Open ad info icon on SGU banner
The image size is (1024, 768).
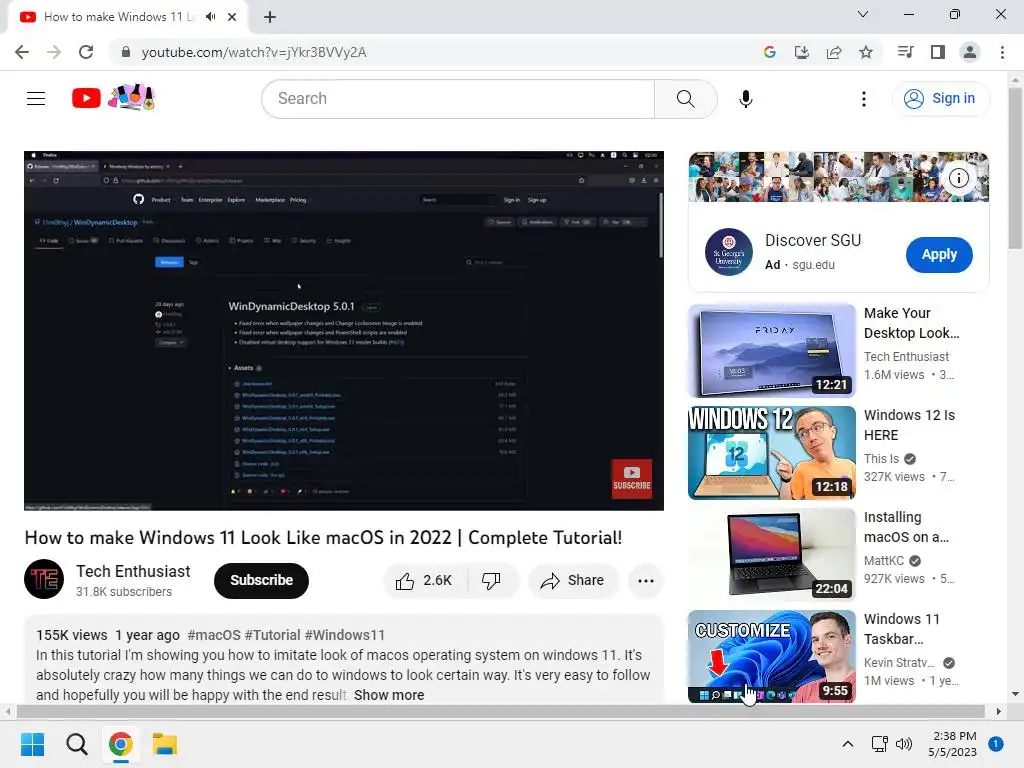point(958,178)
